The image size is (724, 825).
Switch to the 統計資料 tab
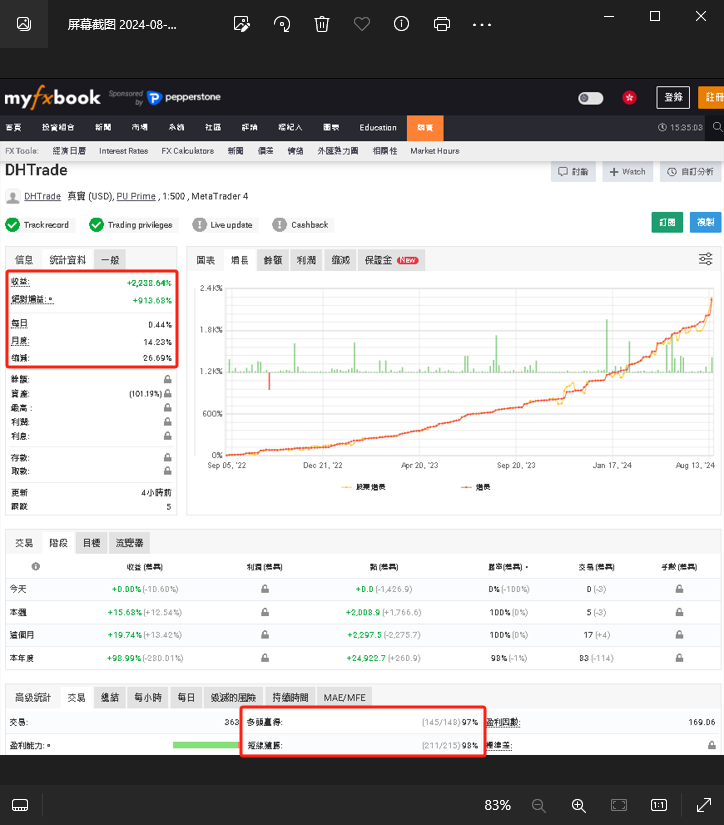point(67,260)
